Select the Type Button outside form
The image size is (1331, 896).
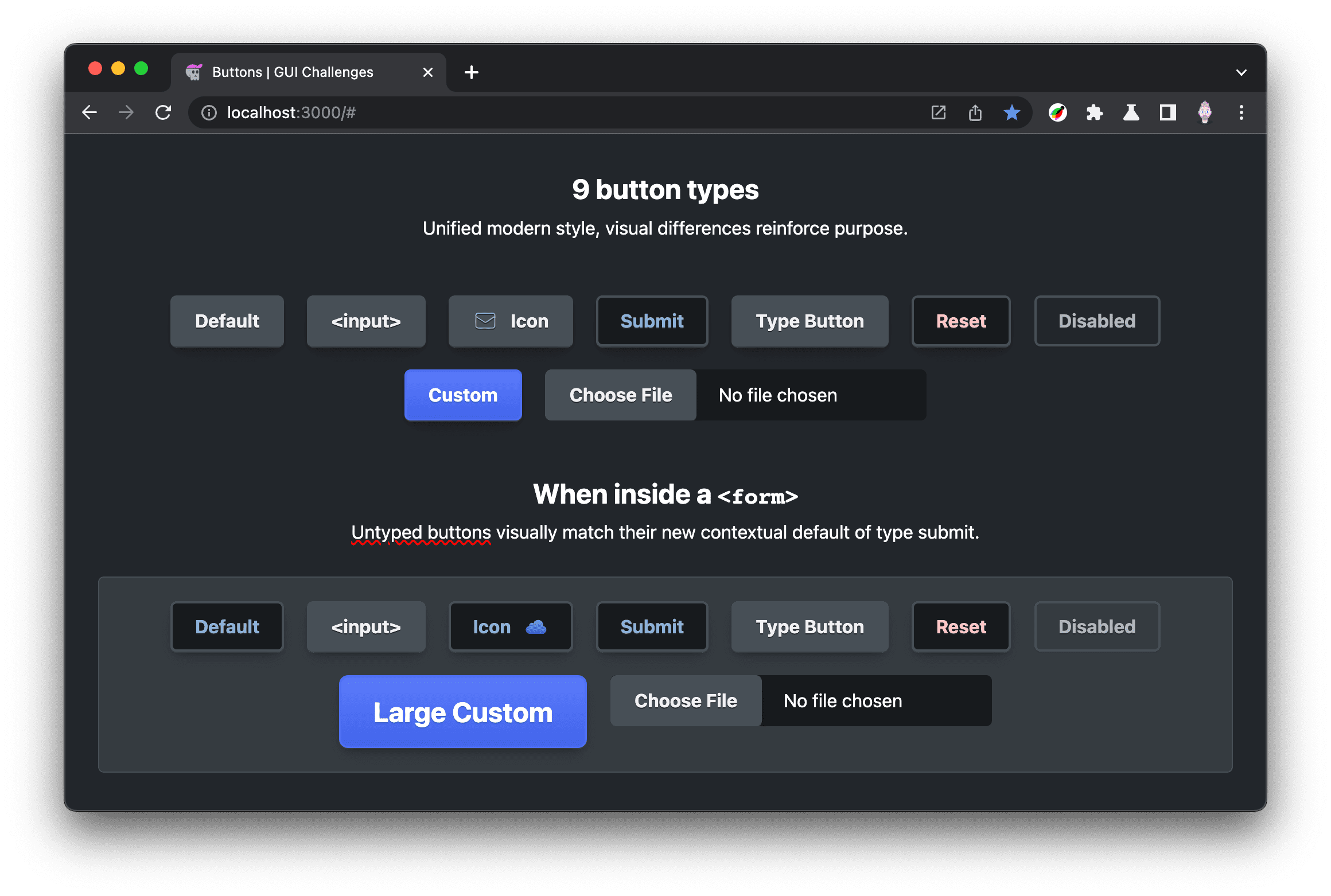(808, 321)
